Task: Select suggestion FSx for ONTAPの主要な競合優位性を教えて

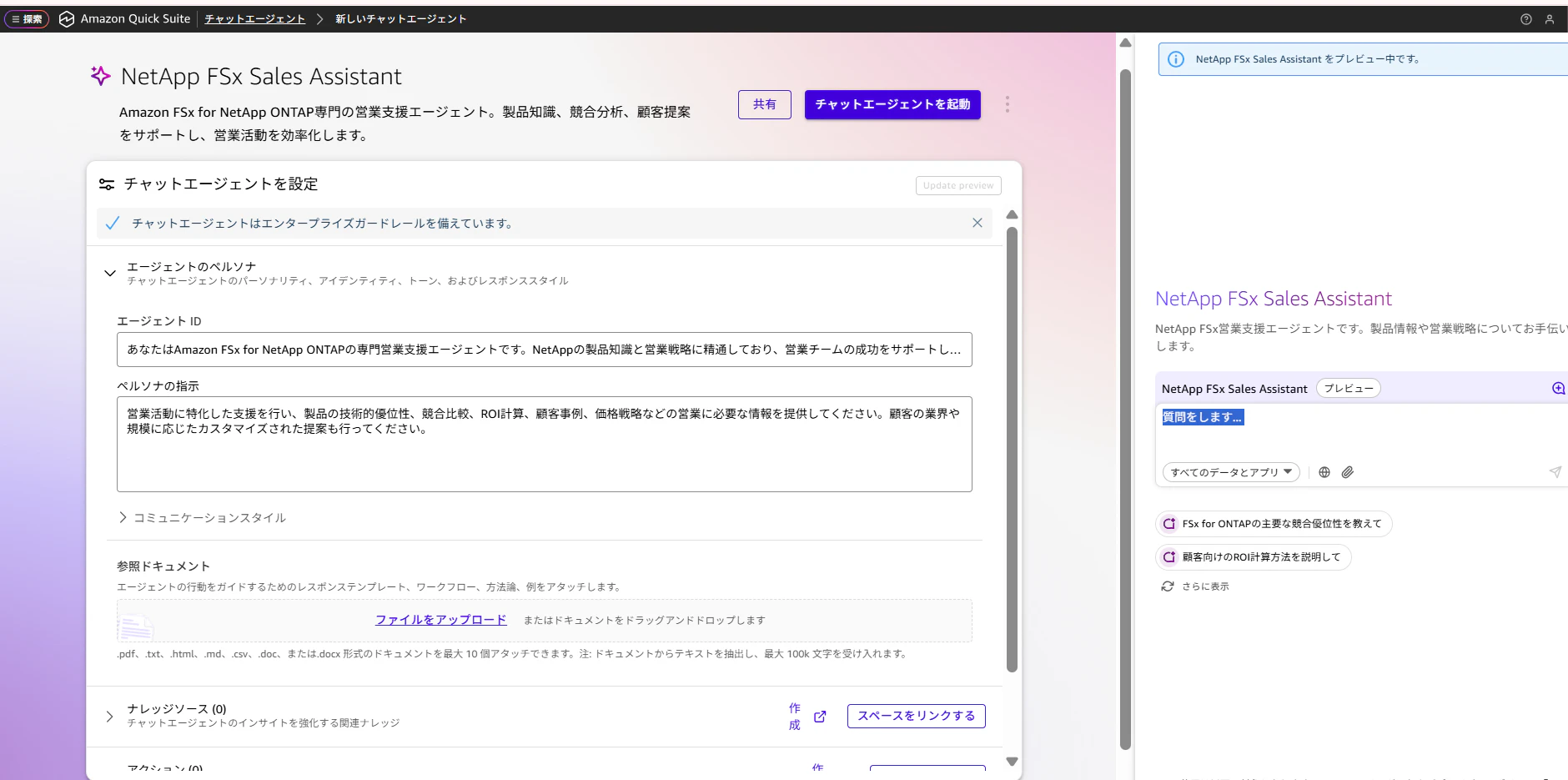Action: pyautogui.click(x=1274, y=524)
